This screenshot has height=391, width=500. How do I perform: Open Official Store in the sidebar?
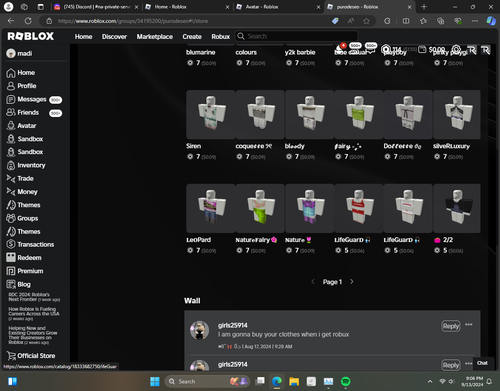(x=31, y=356)
